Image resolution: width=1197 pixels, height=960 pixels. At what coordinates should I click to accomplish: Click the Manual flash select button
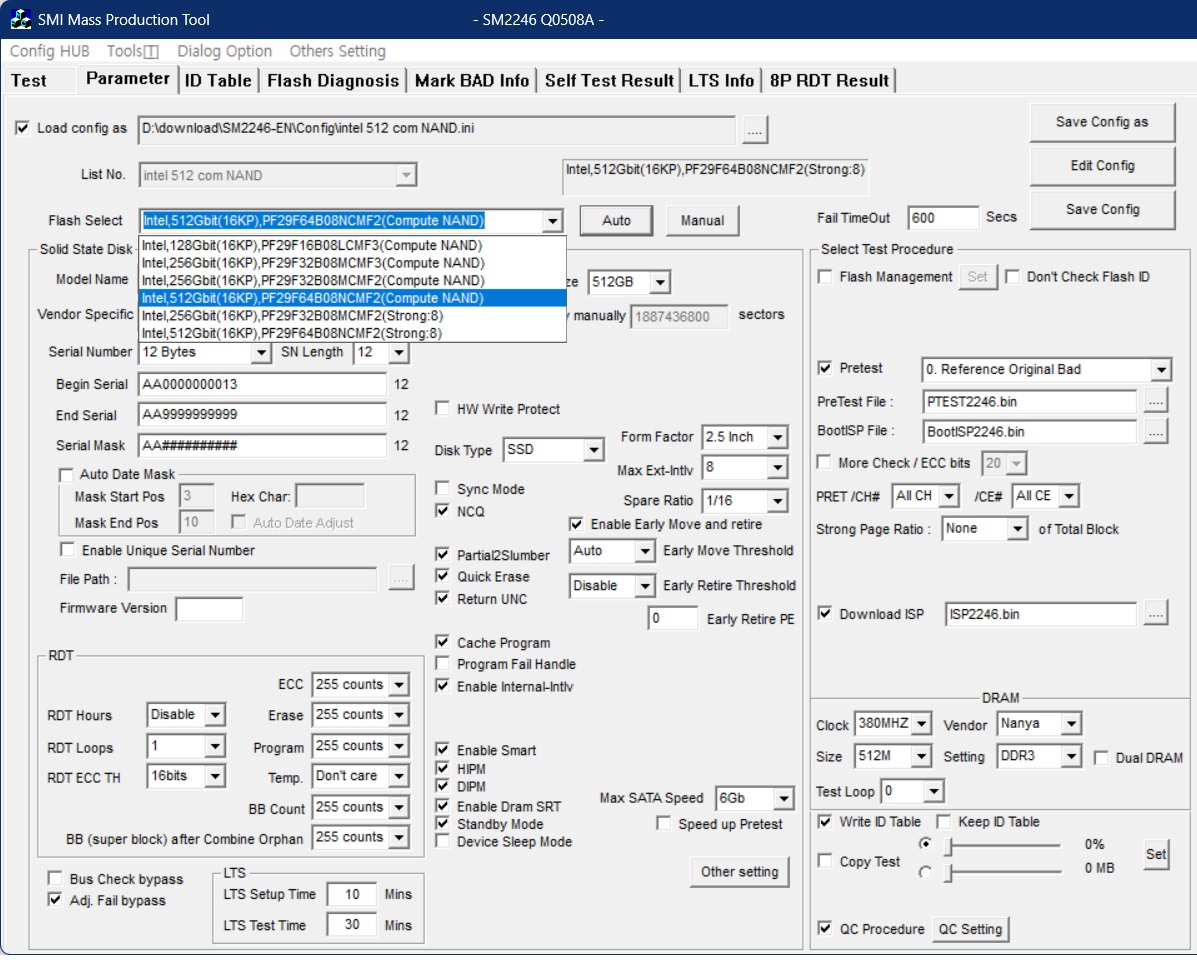click(x=702, y=221)
